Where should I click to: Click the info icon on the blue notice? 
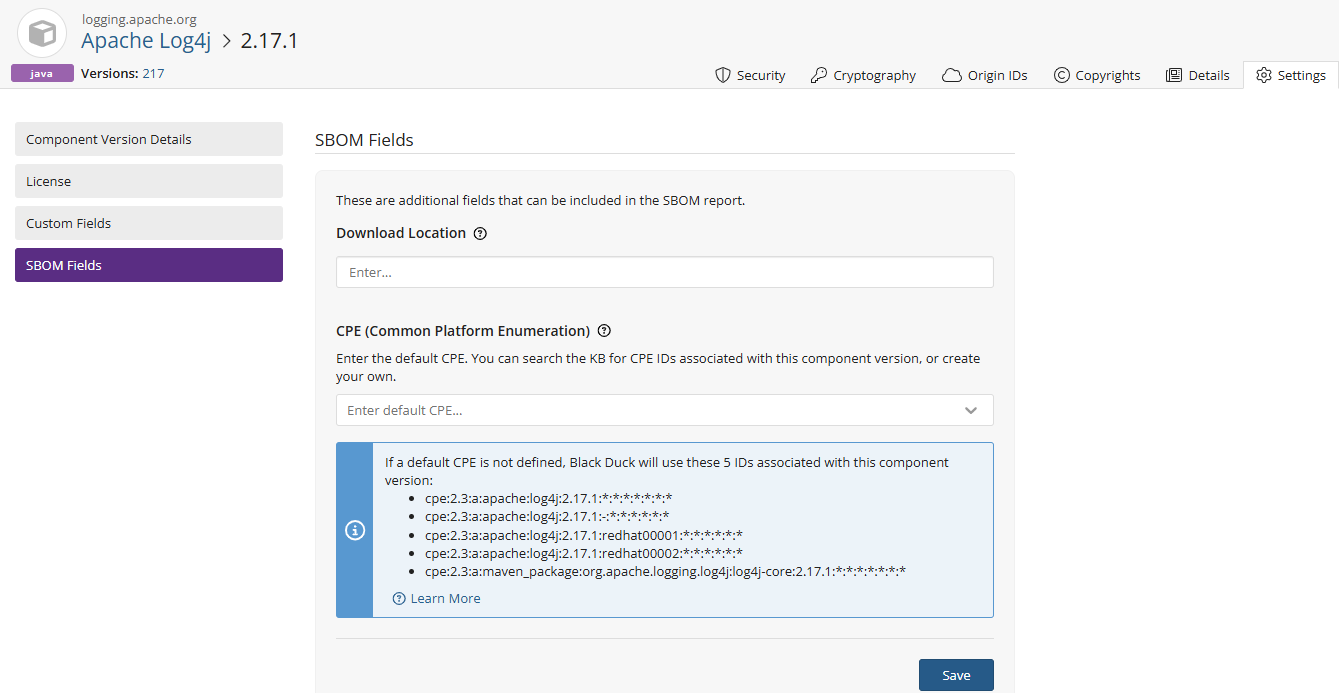tap(354, 530)
